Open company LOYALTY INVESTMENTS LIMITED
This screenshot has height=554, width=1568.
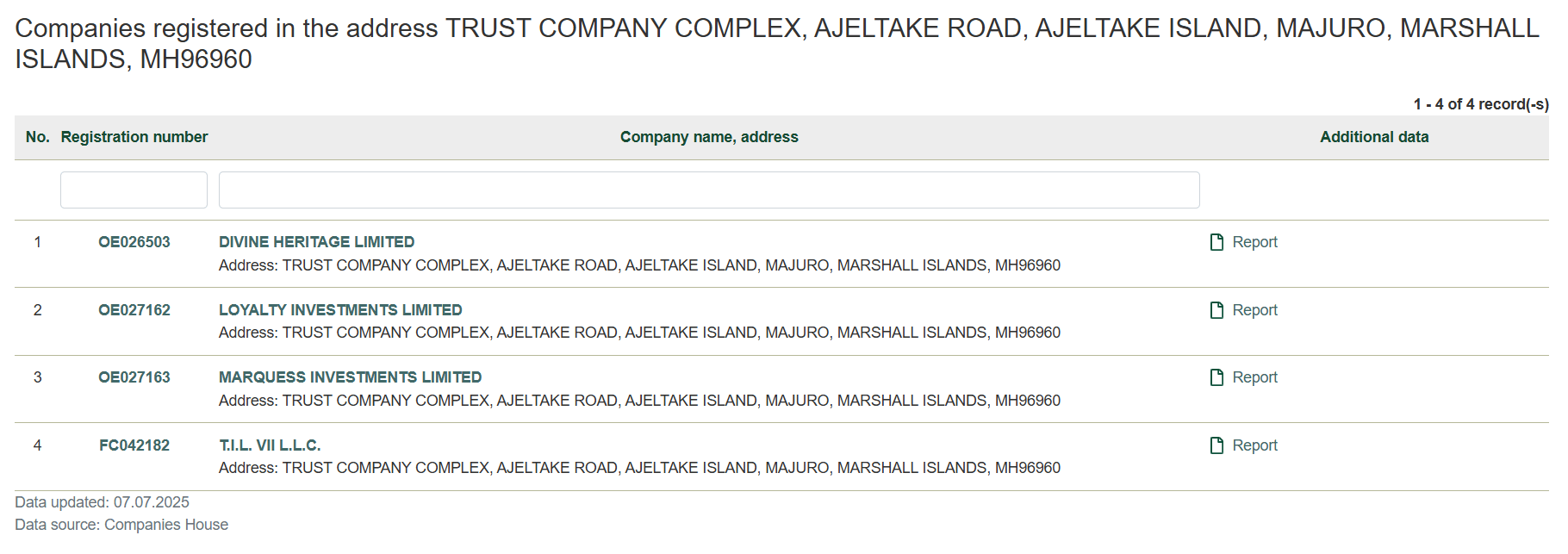tap(340, 310)
